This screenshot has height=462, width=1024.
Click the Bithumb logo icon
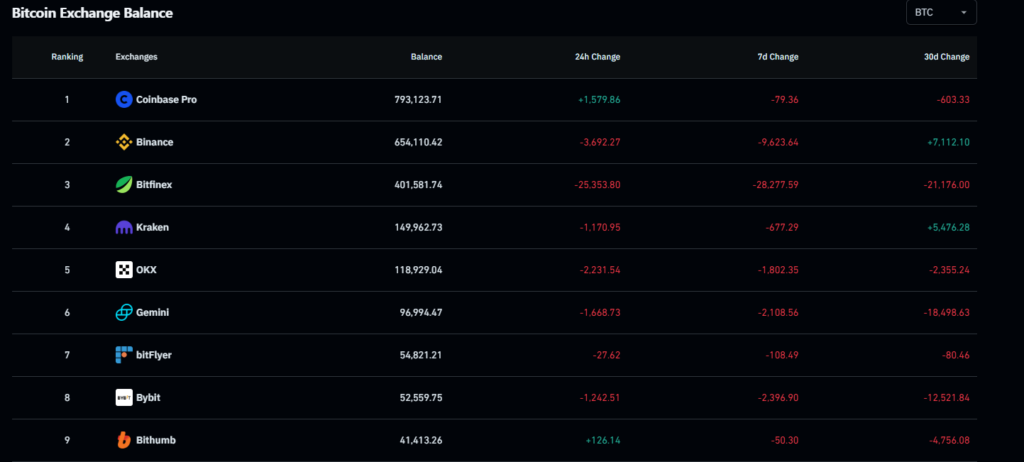coord(124,440)
